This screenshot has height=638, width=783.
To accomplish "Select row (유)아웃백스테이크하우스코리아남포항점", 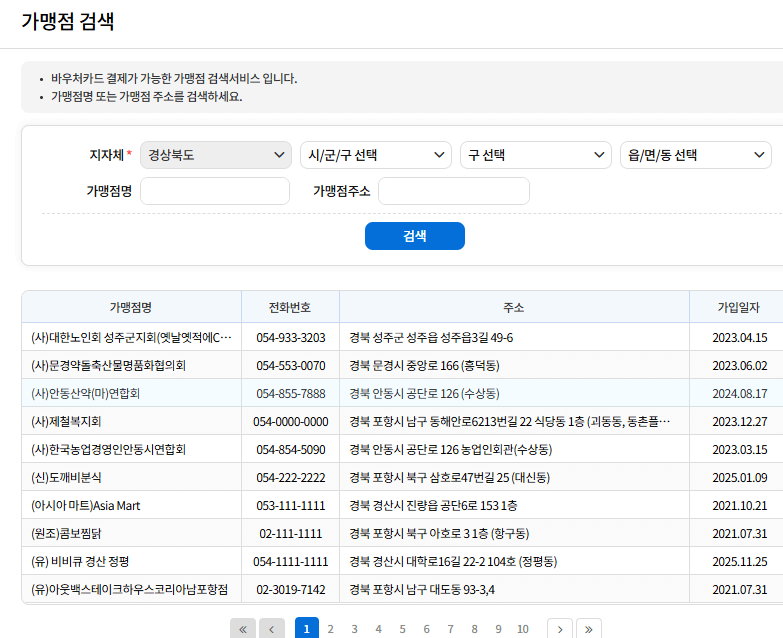I will (x=402, y=589).
